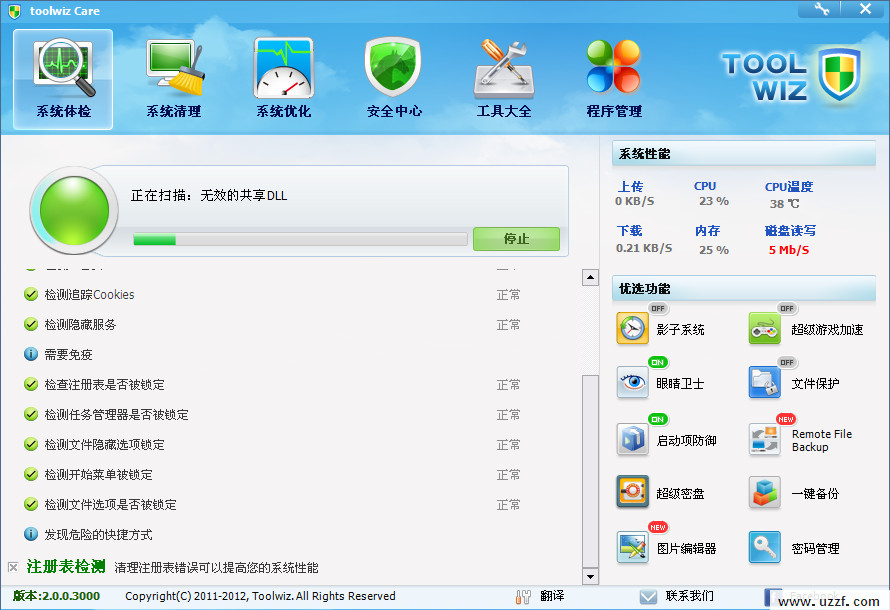Click the 优选功能 panel header

(x=744, y=288)
